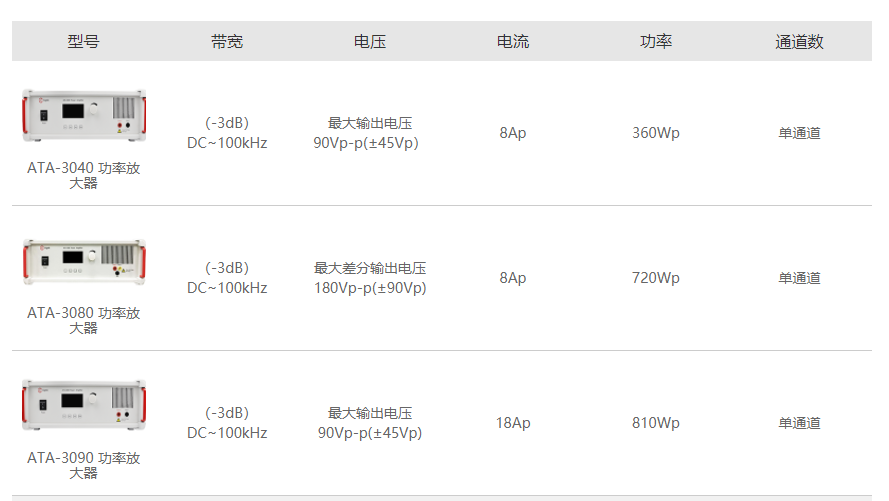Viewport: 889px width, 501px height.
Task: Select the 360Wp power cell
Action: pos(656,133)
